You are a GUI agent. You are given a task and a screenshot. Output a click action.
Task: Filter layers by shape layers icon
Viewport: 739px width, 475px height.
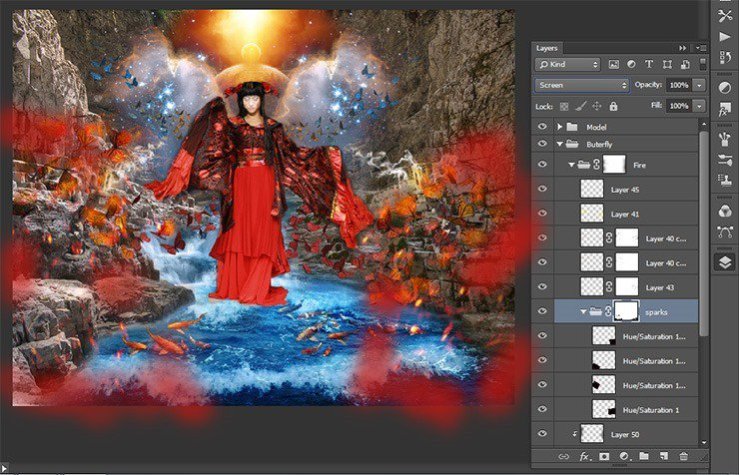pos(667,65)
